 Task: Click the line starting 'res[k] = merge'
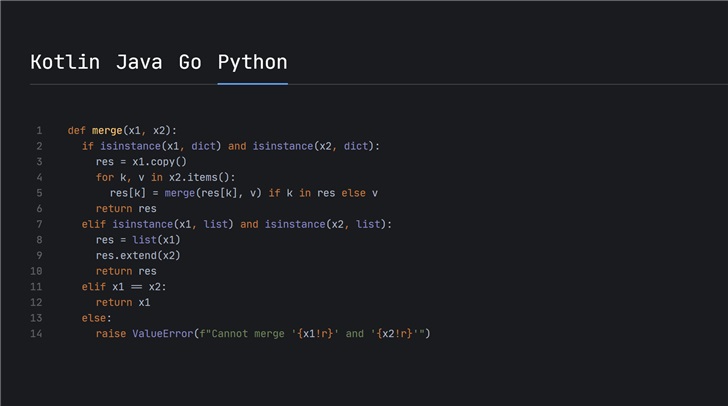pos(244,193)
